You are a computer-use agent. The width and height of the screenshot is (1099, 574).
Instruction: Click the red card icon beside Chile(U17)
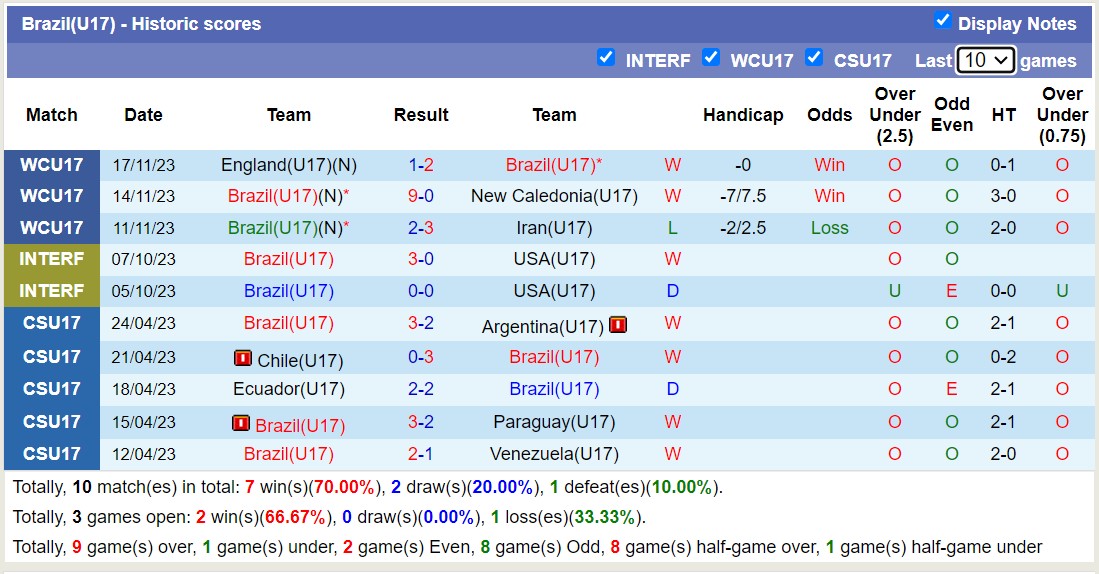coord(242,358)
